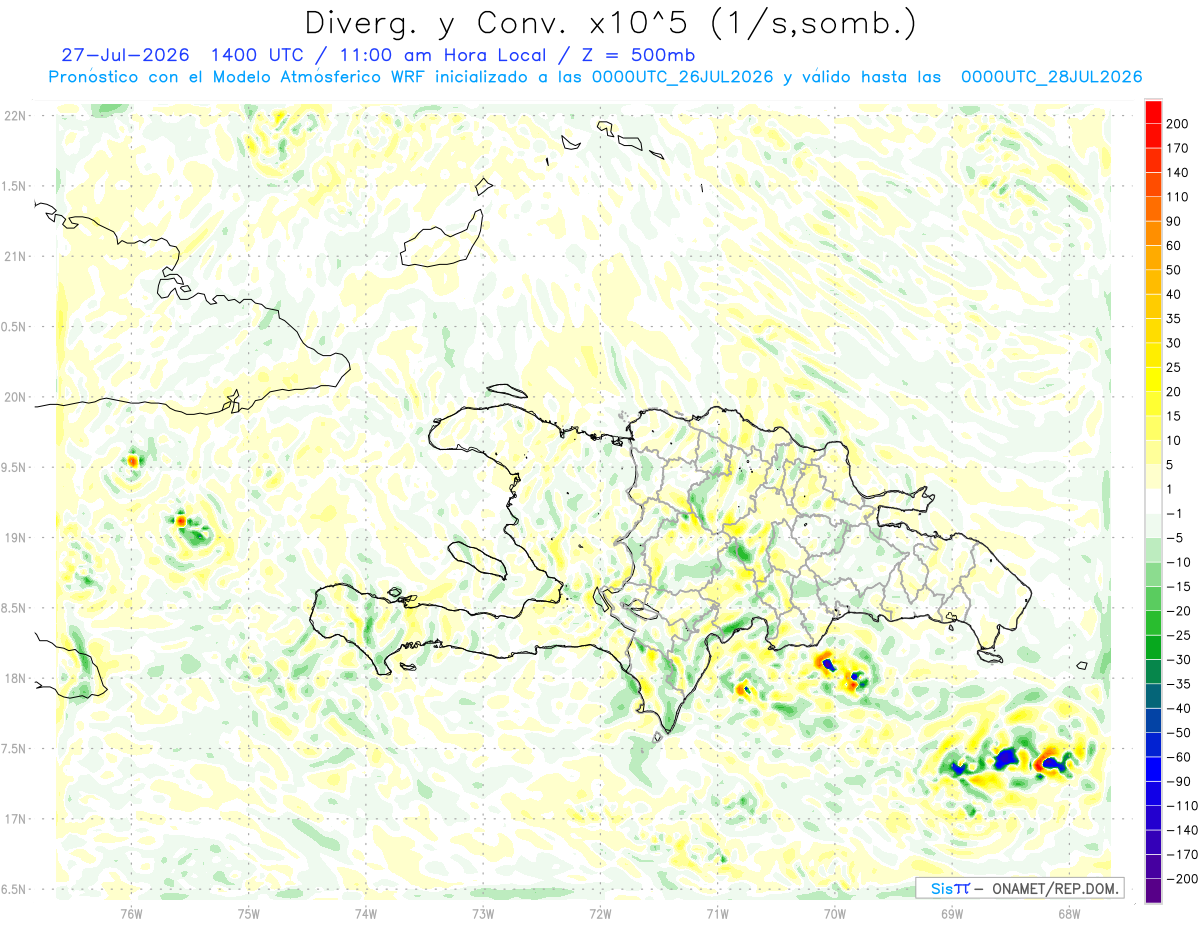Click the 68W longitude label
1200x927 pixels.
pos(1068,913)
